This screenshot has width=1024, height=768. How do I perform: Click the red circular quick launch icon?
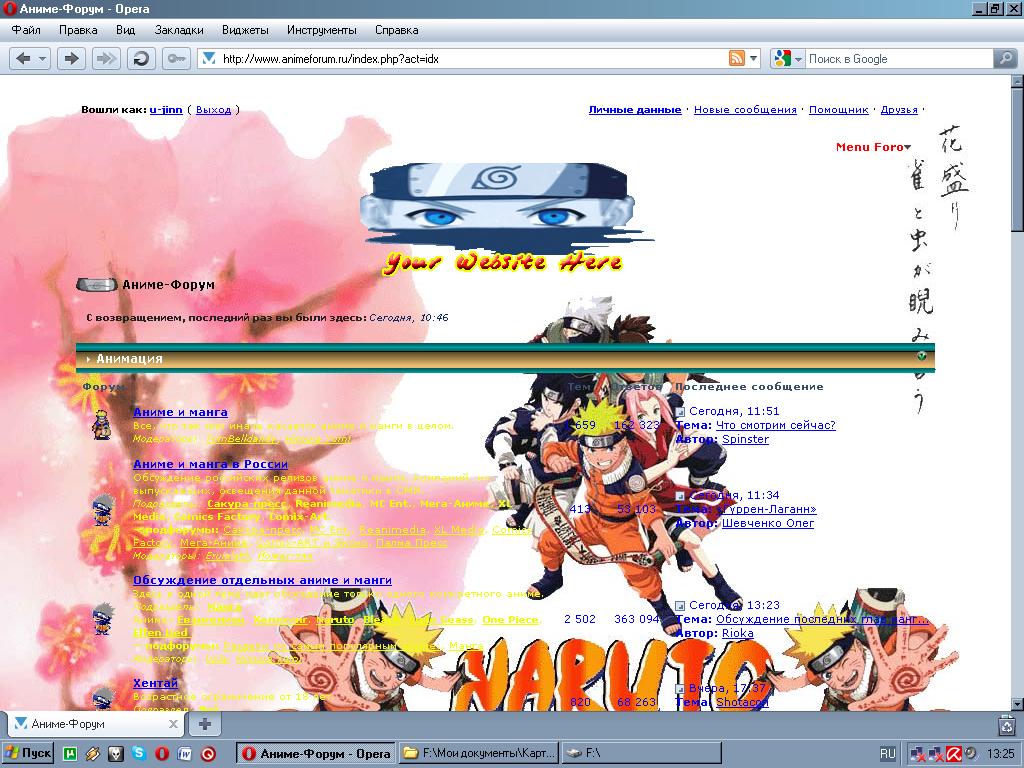208,754
